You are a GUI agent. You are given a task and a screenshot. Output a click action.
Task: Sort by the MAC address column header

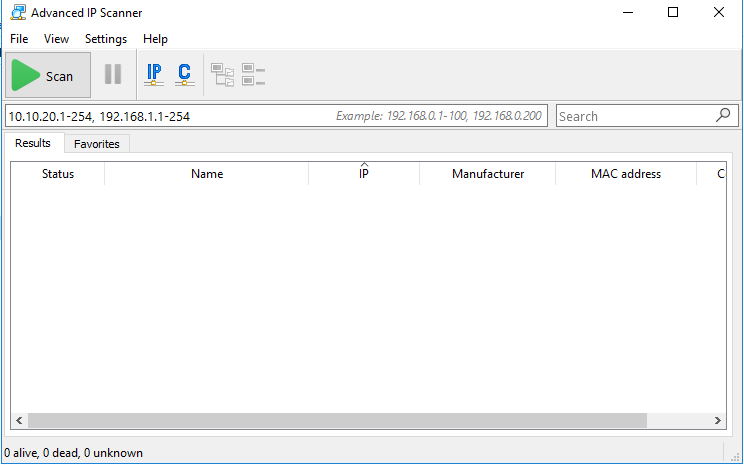point(626,174)
